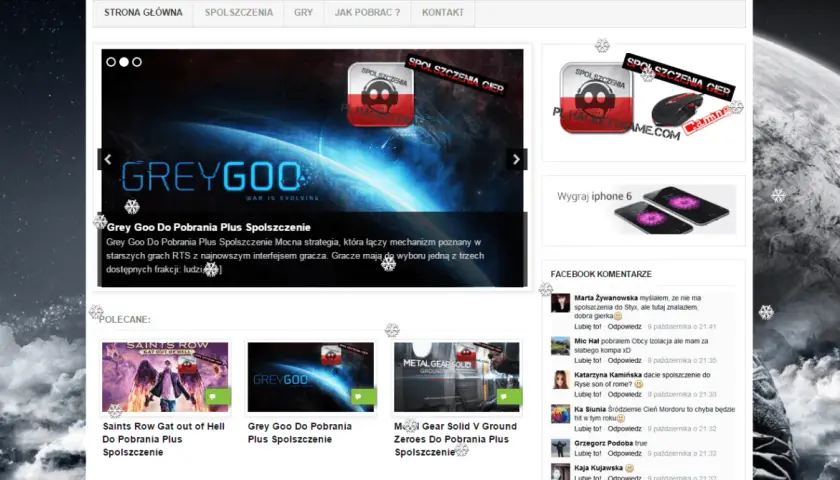
Task: Open comments icon on Saints Row card
Action: point(218,396)
